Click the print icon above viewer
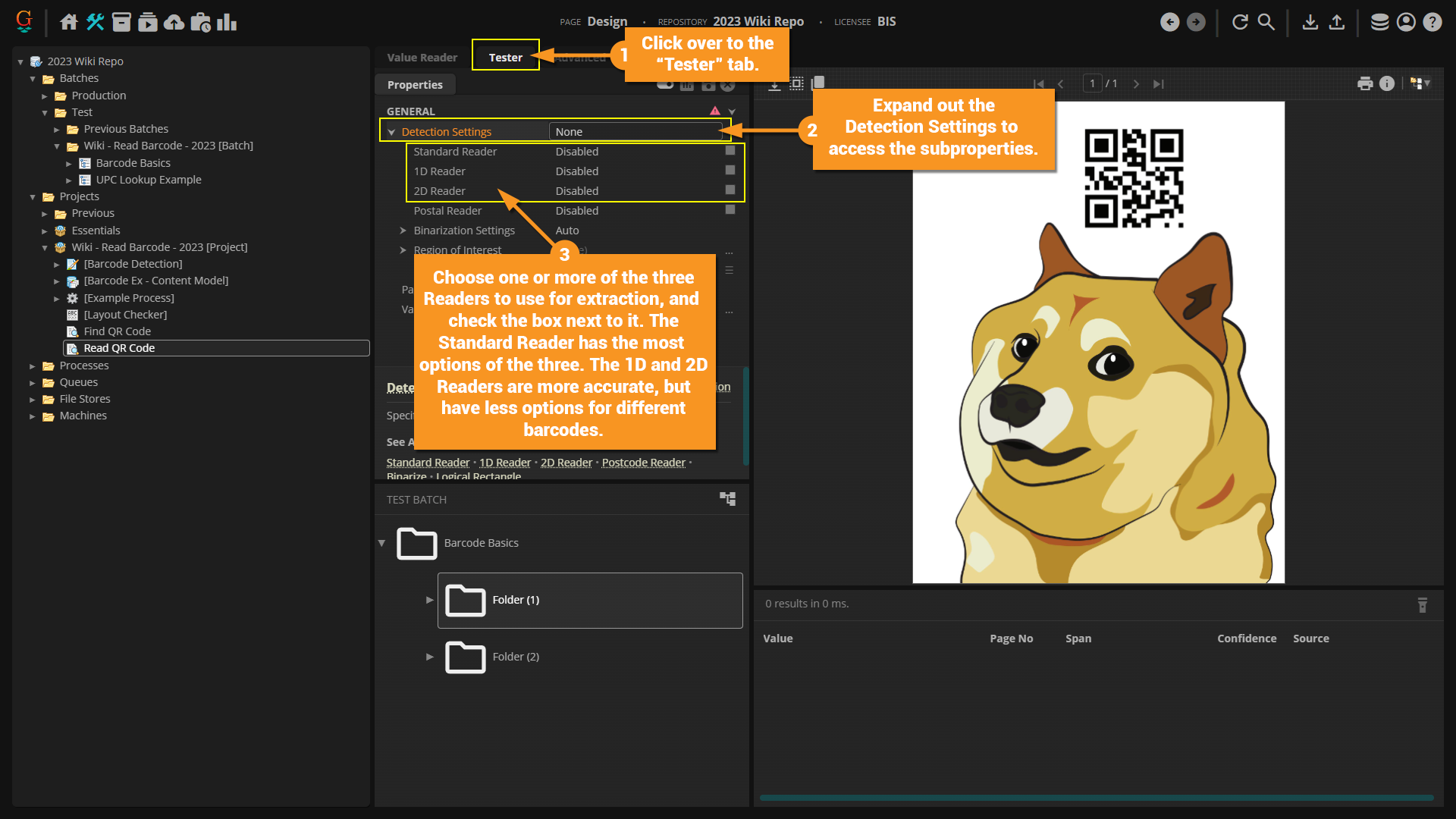The image size is (1456, 819). tap(1365, 83)
